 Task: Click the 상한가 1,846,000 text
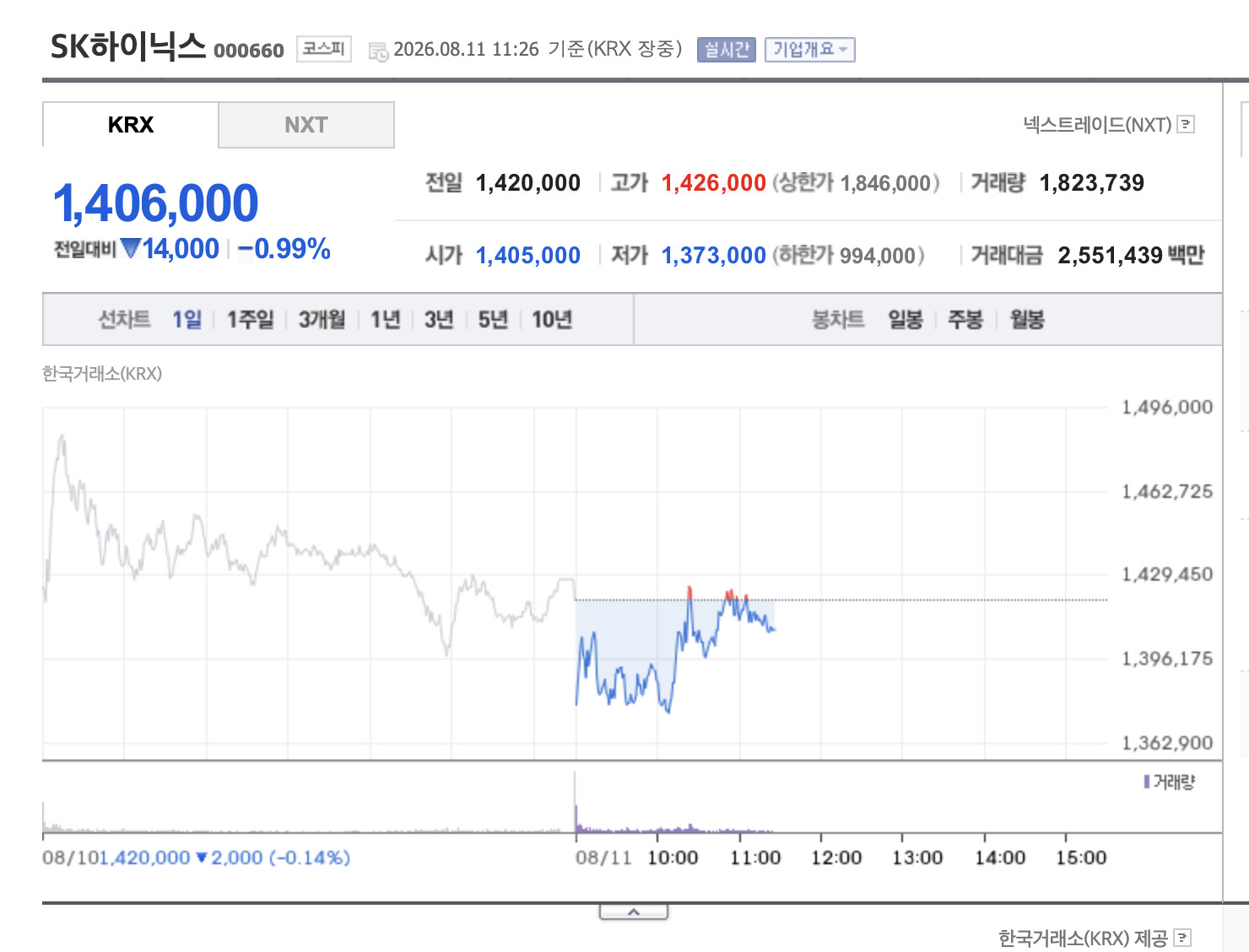(856, 183)
